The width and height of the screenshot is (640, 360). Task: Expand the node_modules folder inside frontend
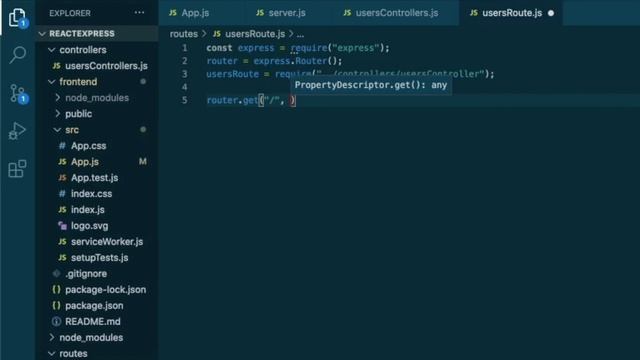tap(58, 98)
